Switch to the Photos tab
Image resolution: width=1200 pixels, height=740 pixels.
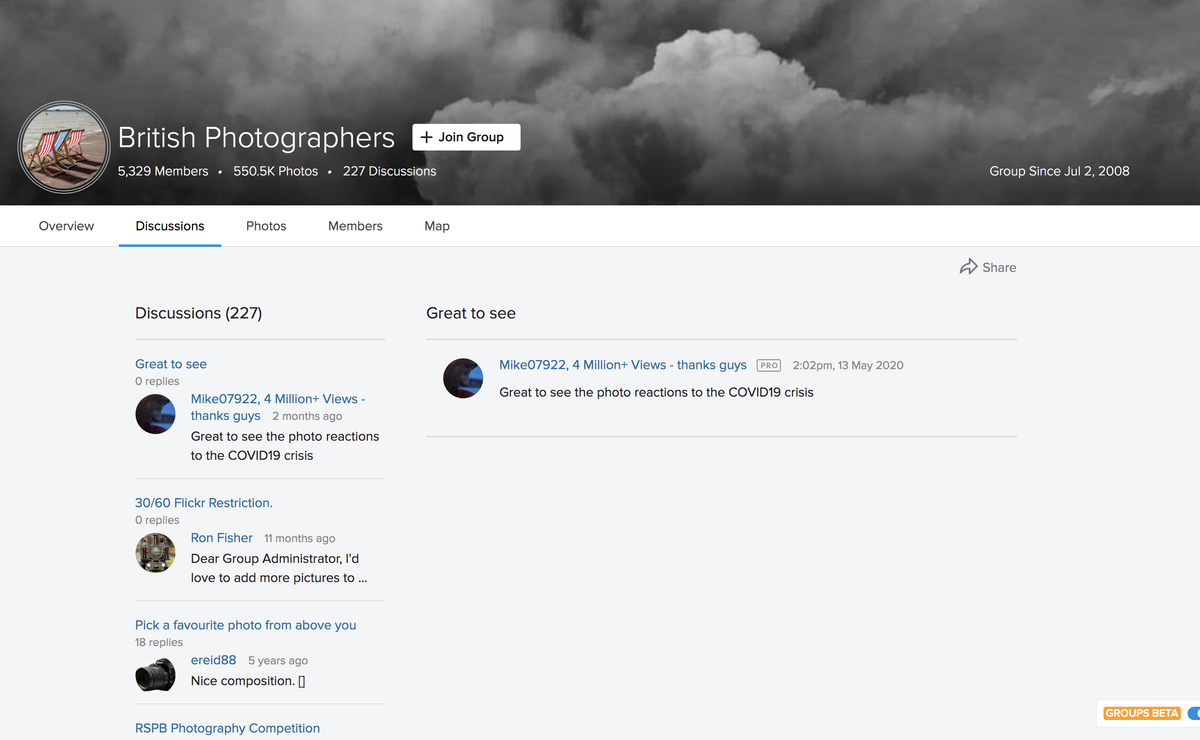266,226
